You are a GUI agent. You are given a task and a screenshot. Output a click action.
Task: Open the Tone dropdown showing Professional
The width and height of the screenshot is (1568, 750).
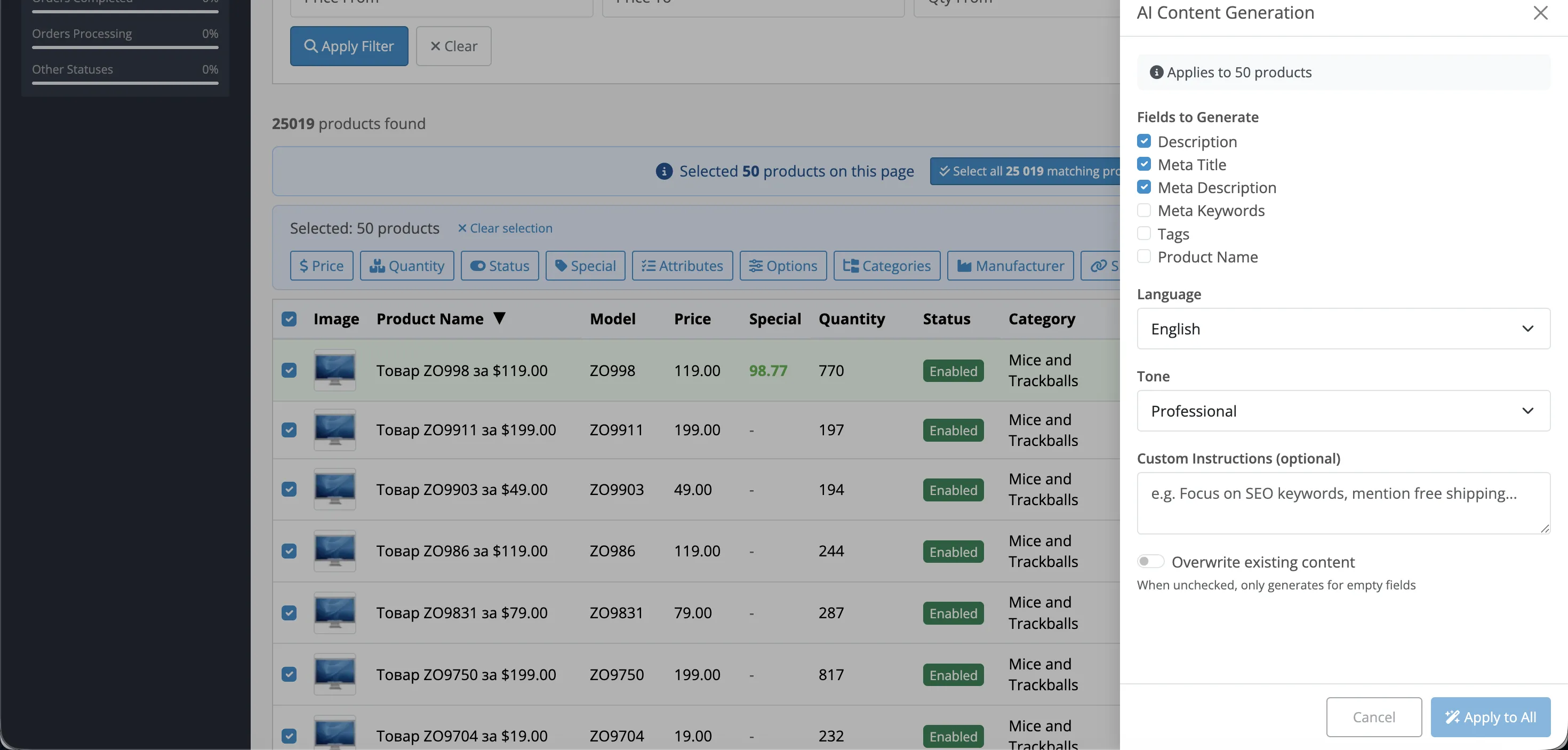[x=1343, y=411]
